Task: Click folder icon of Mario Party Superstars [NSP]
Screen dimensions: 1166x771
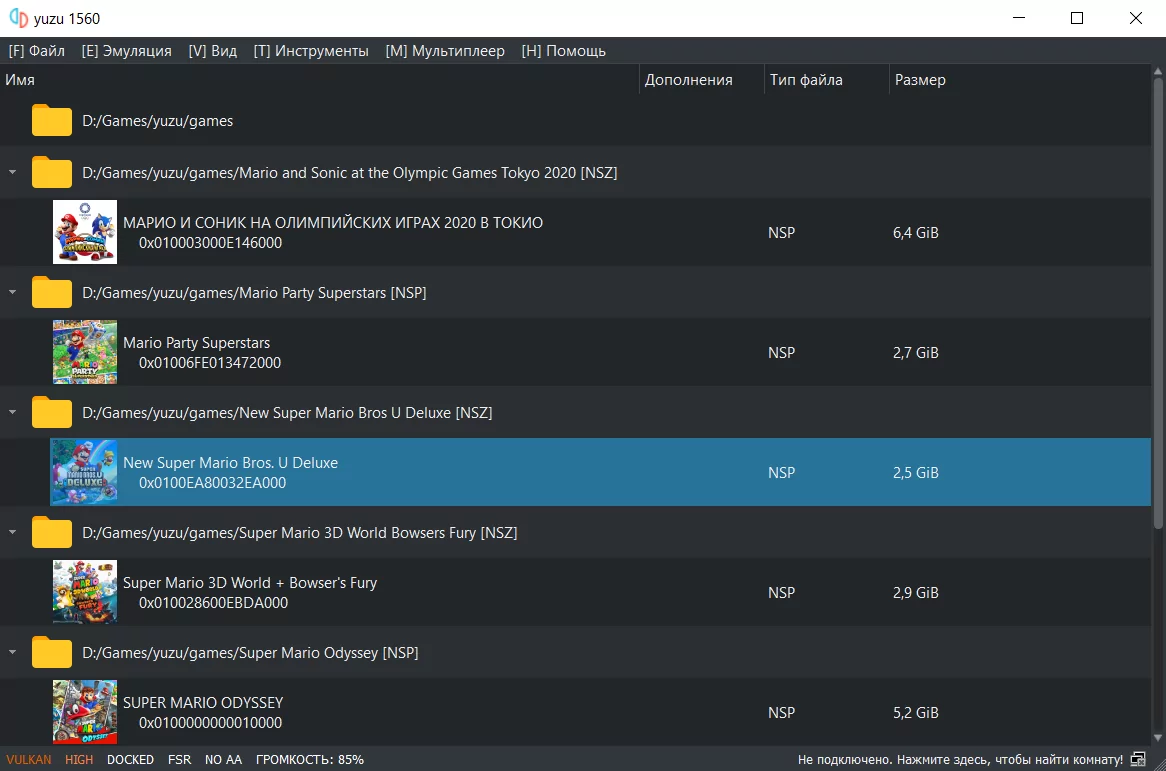Action: (x=51, y=292)
